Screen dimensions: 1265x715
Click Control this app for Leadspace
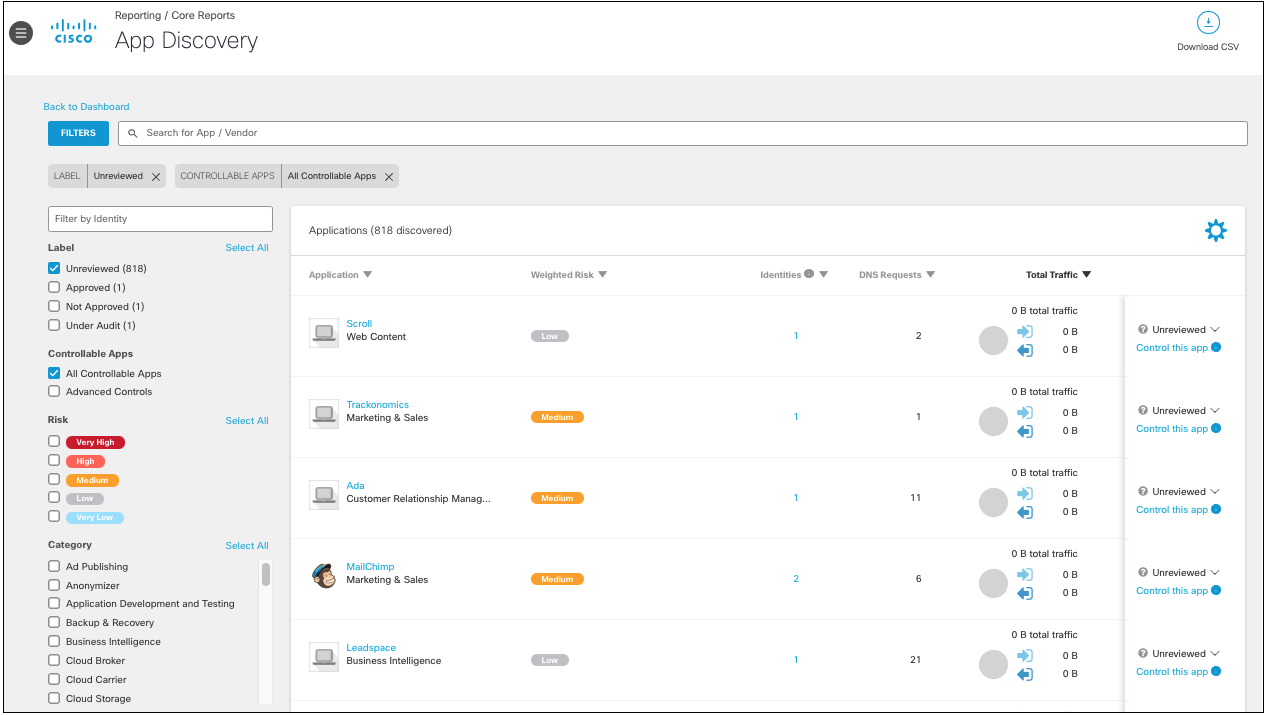coord(1172,672)
